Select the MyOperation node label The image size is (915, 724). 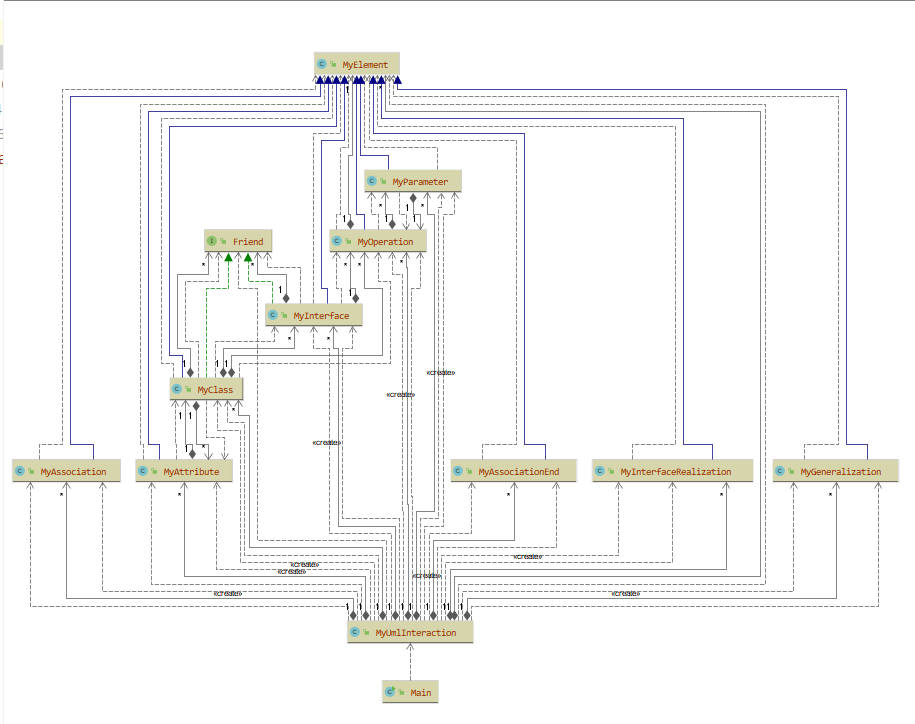tap(385, 242)
